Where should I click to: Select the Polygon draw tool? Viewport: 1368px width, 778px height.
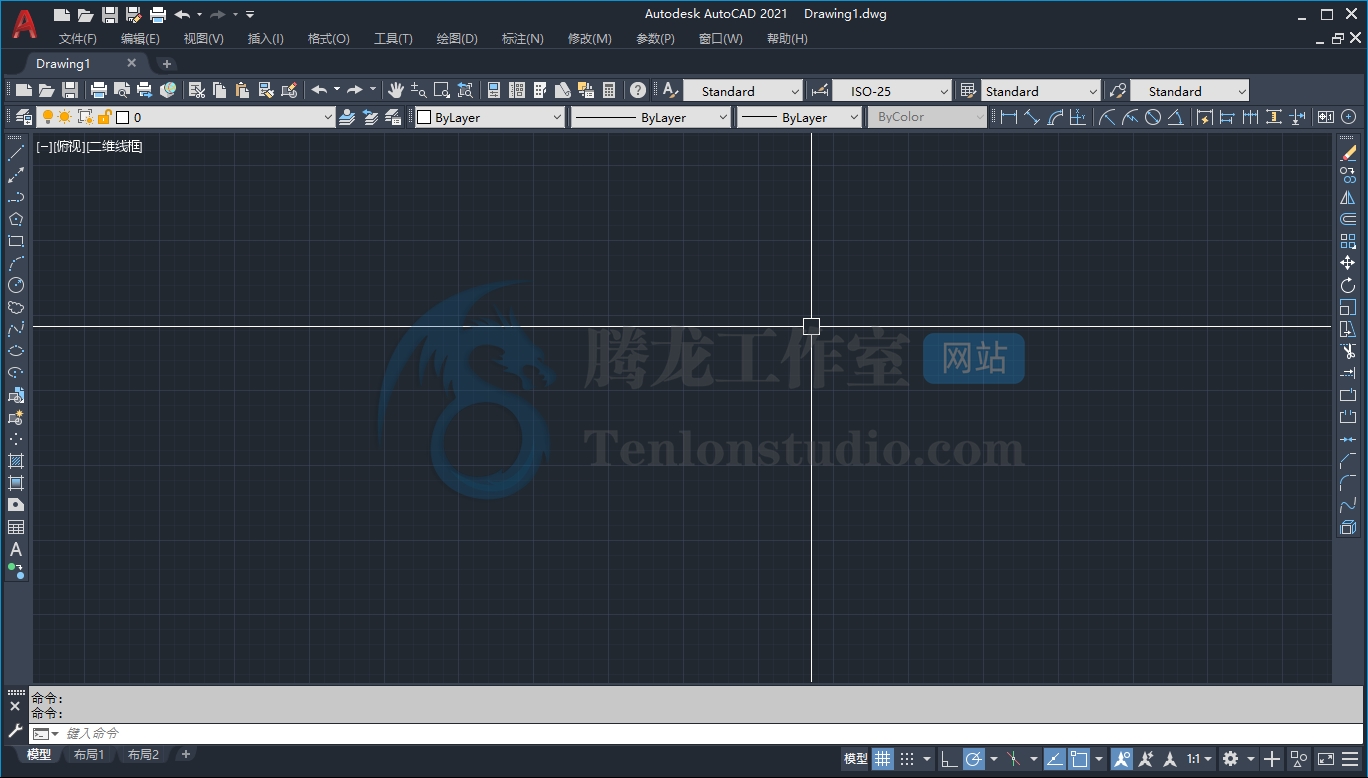(x=16, y=219)
